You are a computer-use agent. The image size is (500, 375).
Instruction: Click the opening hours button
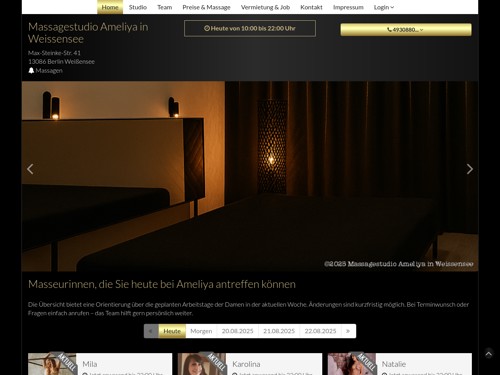click(250, 28)
